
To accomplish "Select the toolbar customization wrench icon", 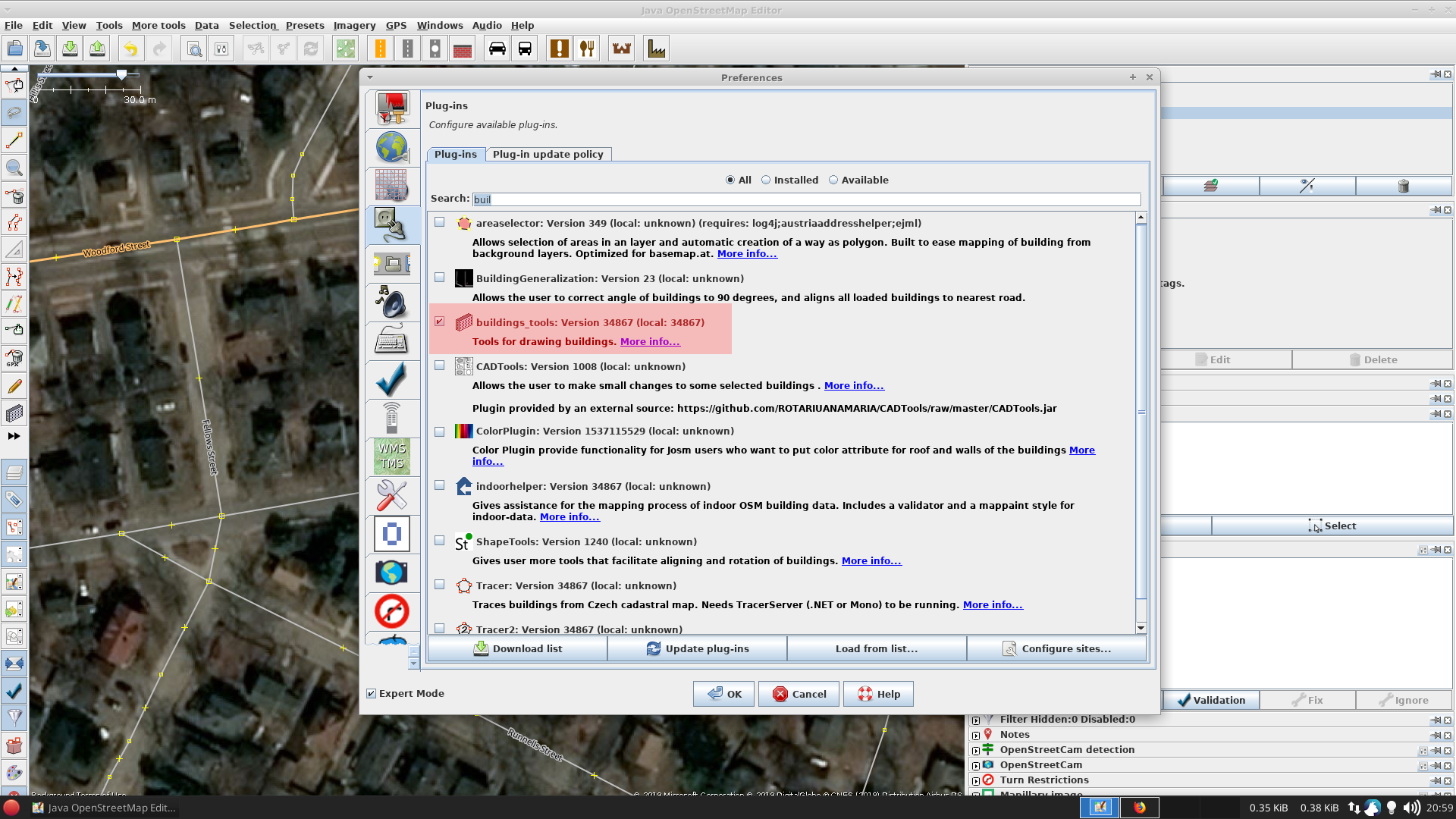I will [392, 495].
